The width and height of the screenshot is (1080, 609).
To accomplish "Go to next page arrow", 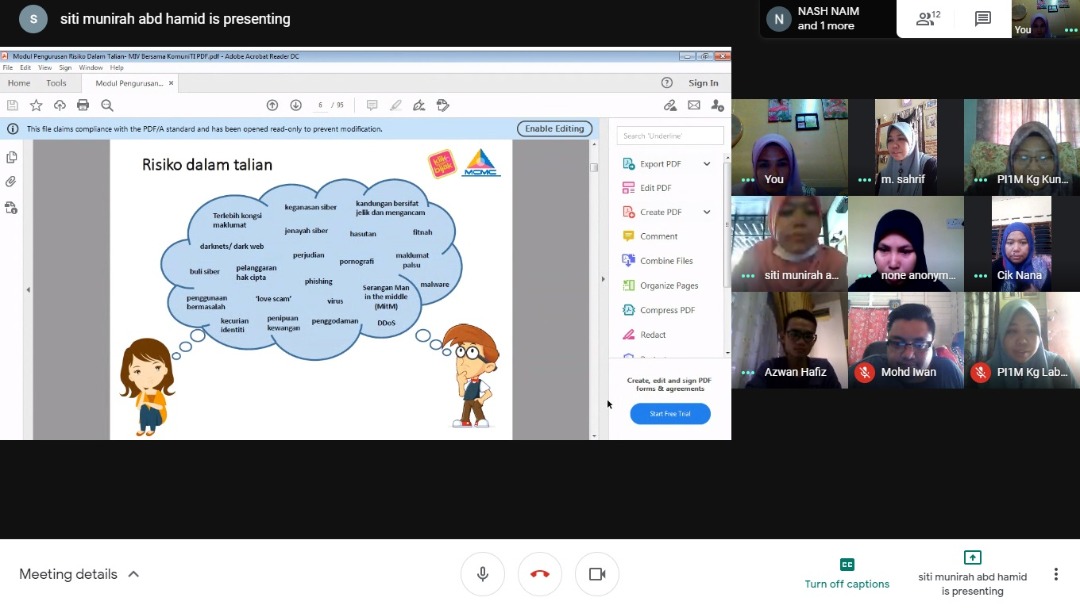I will coord(296,105).
